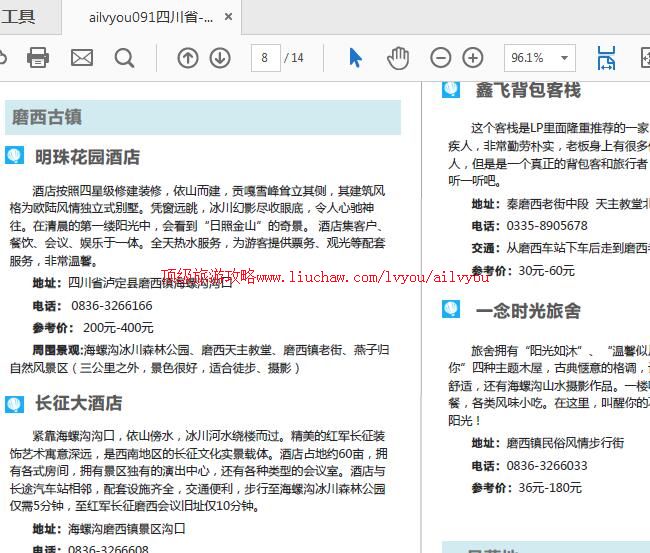
Task: Click the 一念时光旅舍 heading
Action: tap(527, 311)
